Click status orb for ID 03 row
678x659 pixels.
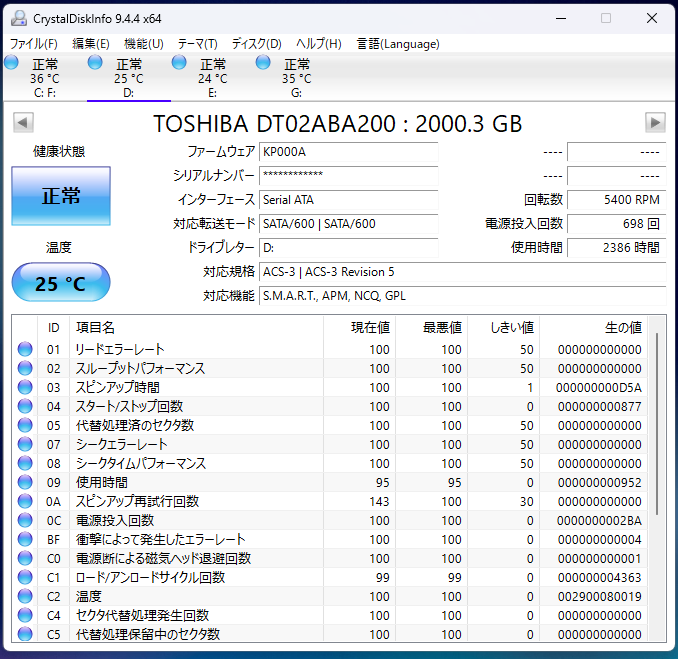click(25, 387)
